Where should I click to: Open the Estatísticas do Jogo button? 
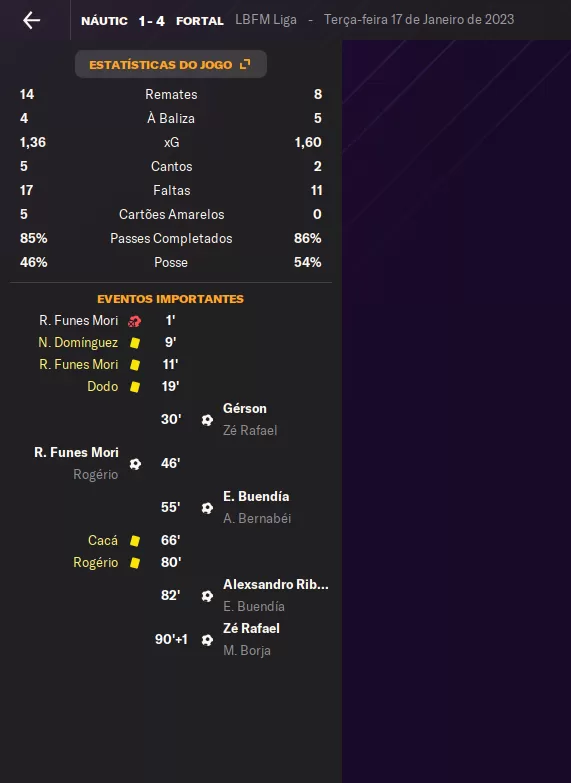pos(171,64)
